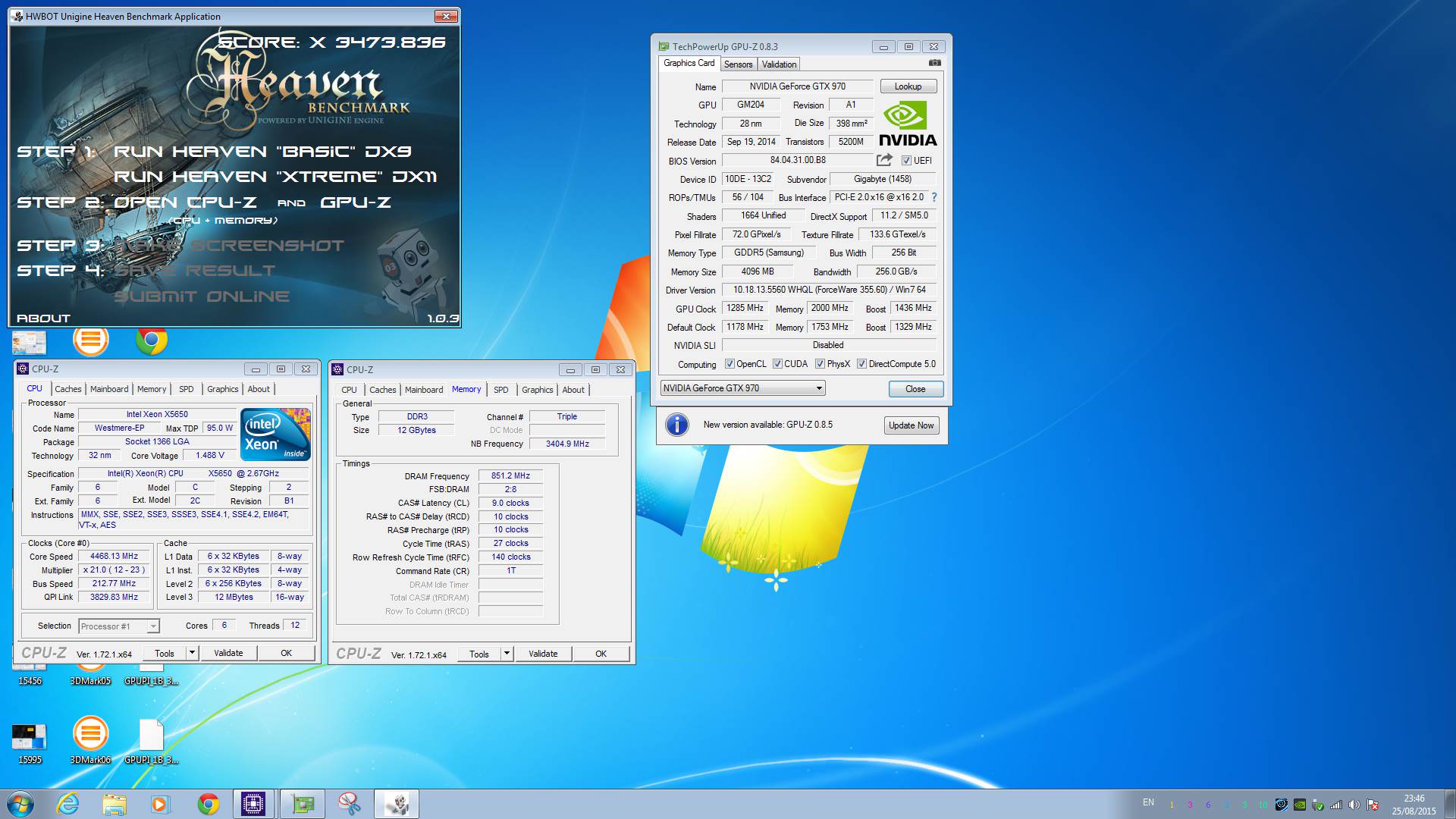Viewport: 1456px width, 819px height.
Task: Open the network signal tray icon
Action: tap(1336, 805)
